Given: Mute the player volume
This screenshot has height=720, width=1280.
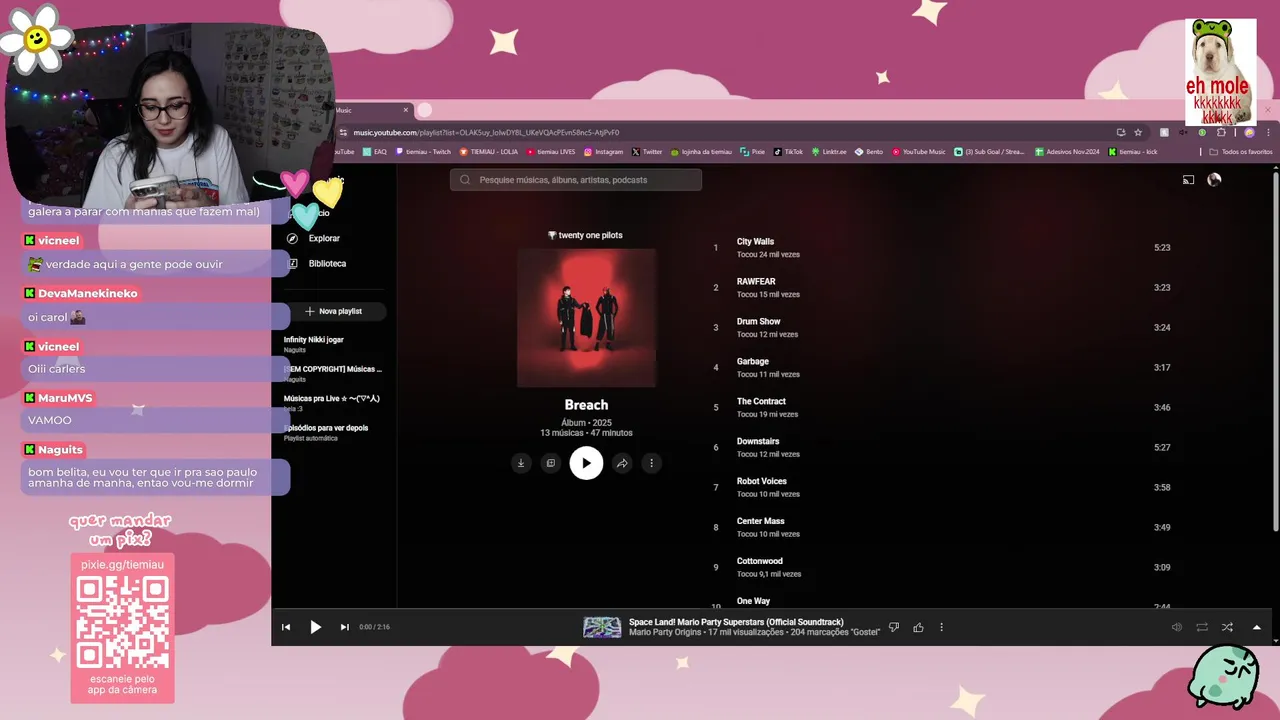Looking at the screenshot, I should coord(1177,627).
